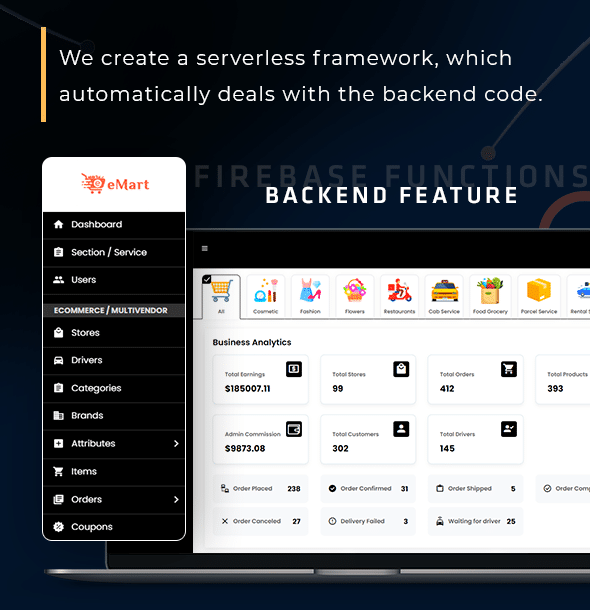Screen dimensions: 590x610
Task: Open the Total Orders 412 card
Action: tap(476, 379)
